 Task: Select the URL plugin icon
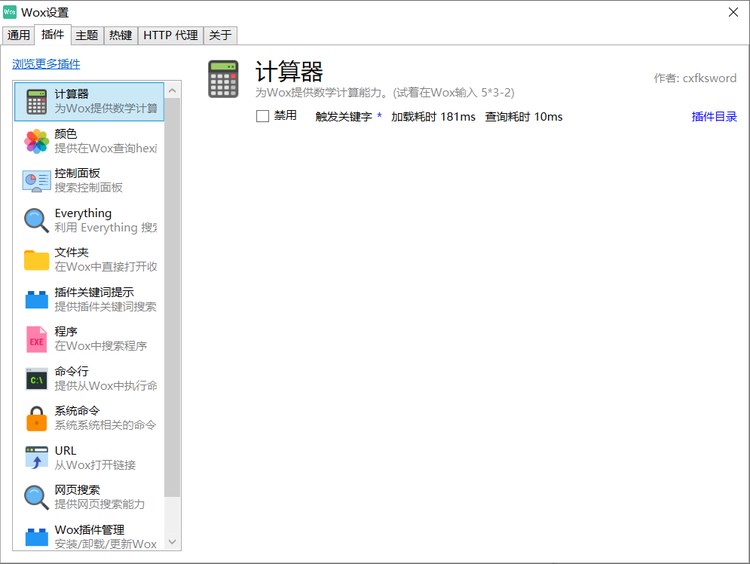36,457
